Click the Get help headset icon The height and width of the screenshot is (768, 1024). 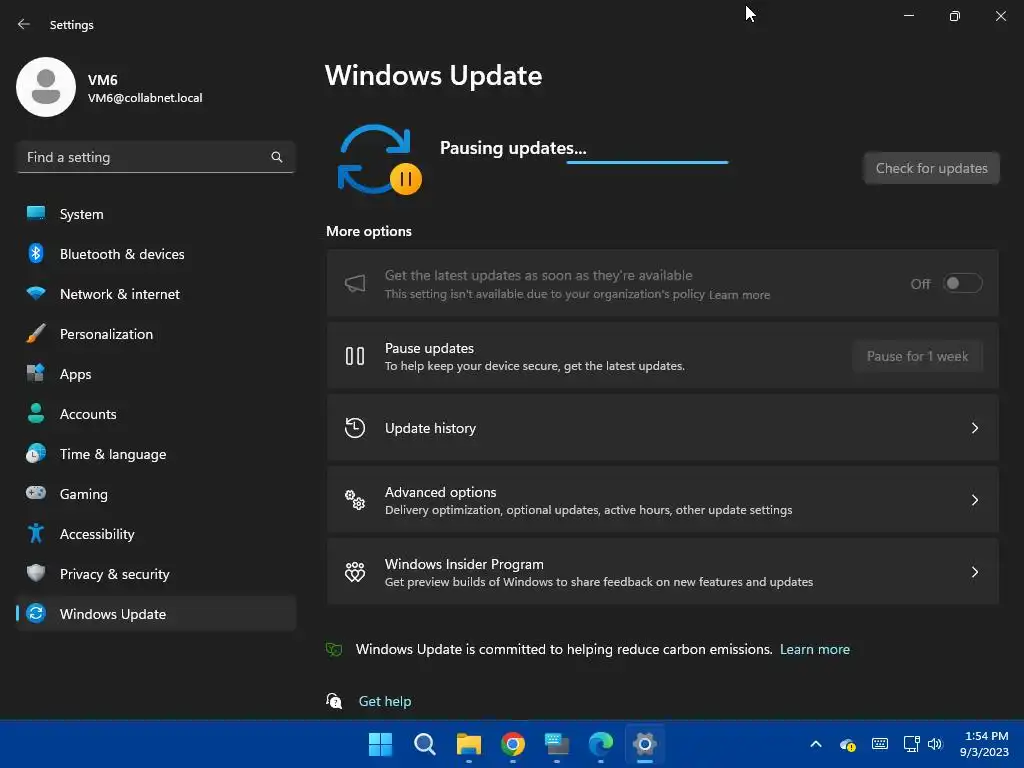[x=334, y=701]
